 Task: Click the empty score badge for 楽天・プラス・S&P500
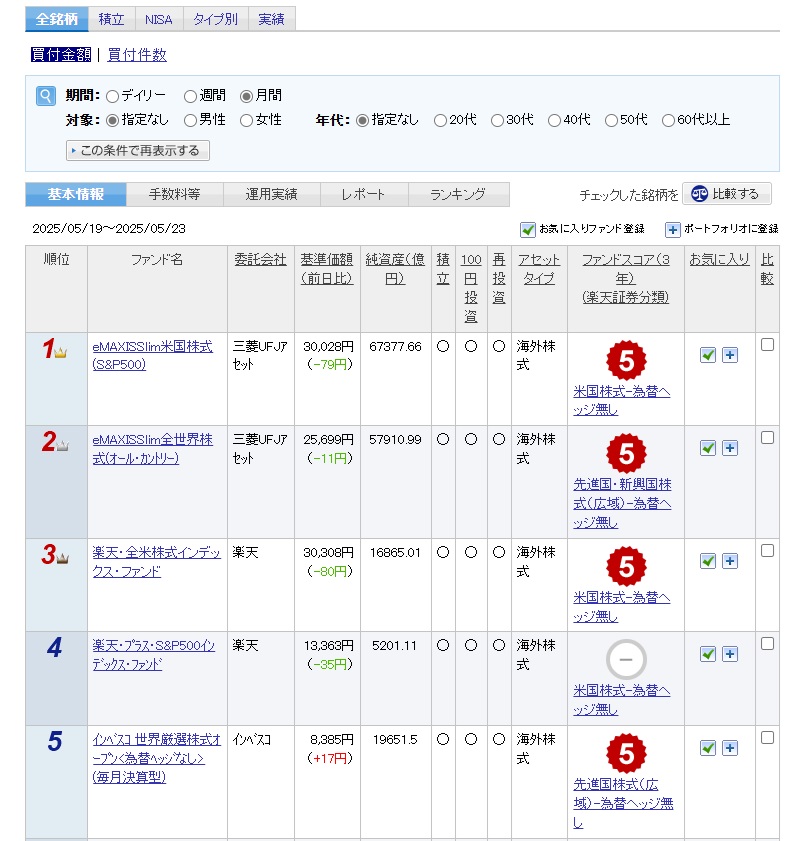coord(626,660)
